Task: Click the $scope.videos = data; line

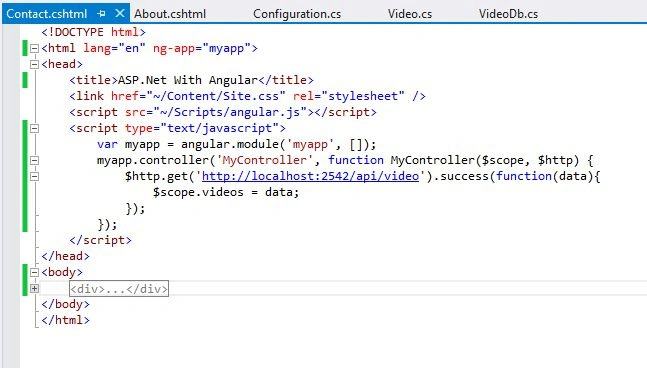Action: [226, 192]
